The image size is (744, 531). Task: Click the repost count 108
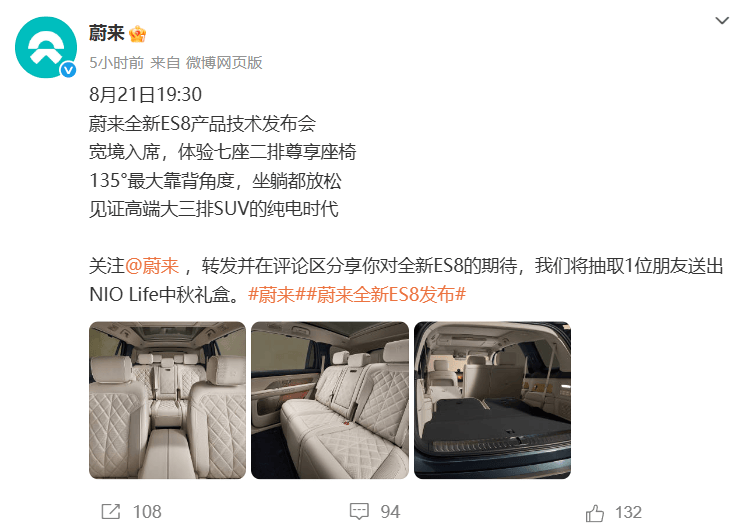(x=147, y=512)
